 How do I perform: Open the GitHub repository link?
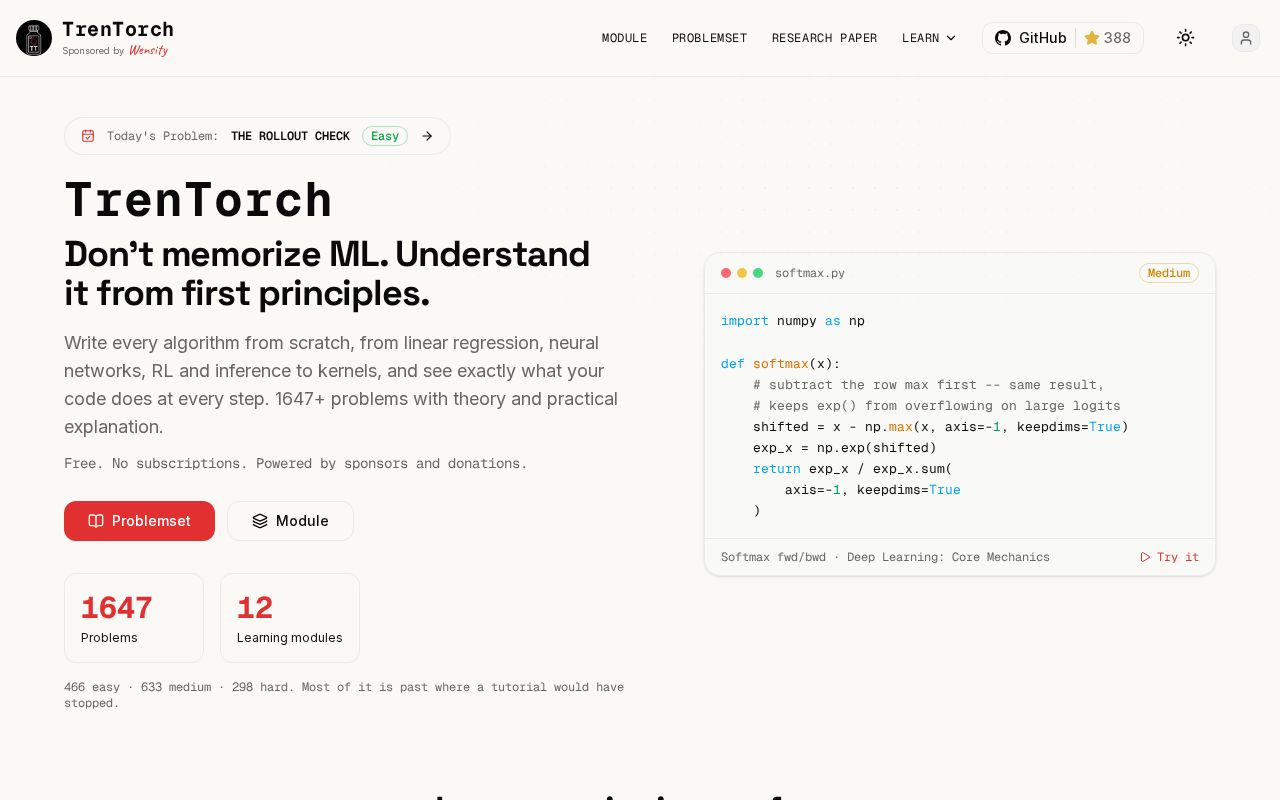click(x=1030, y=38)
